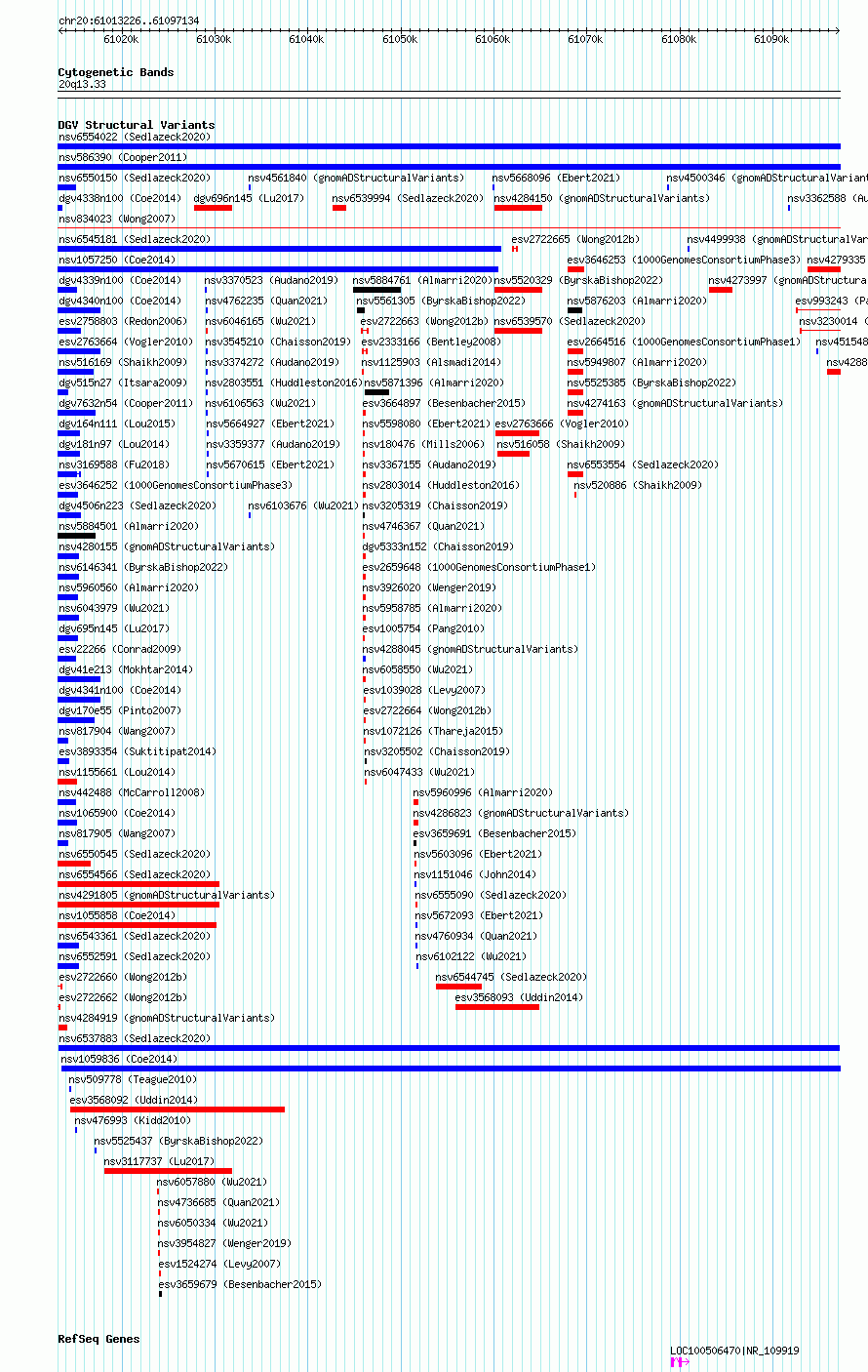Open variant nsv6544745 (Sedlazeck2020)

[x=512, y=977]
